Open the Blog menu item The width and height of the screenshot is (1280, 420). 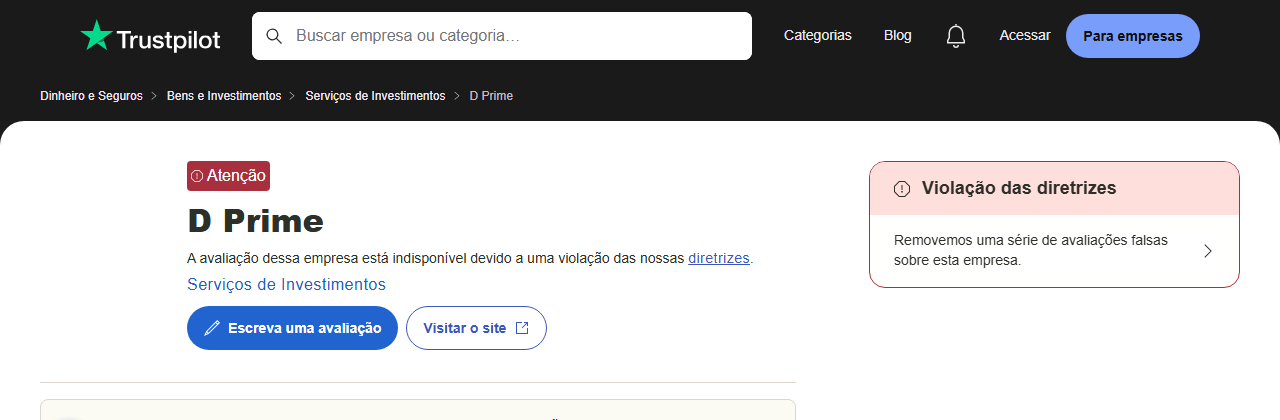[x=898, y=35]
